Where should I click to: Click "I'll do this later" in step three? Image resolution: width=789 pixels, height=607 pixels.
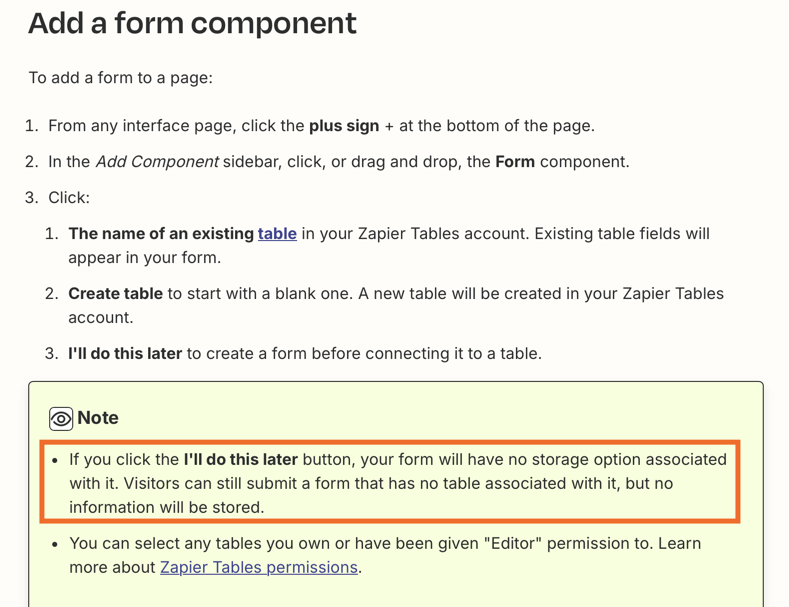(x=125, y=353)
